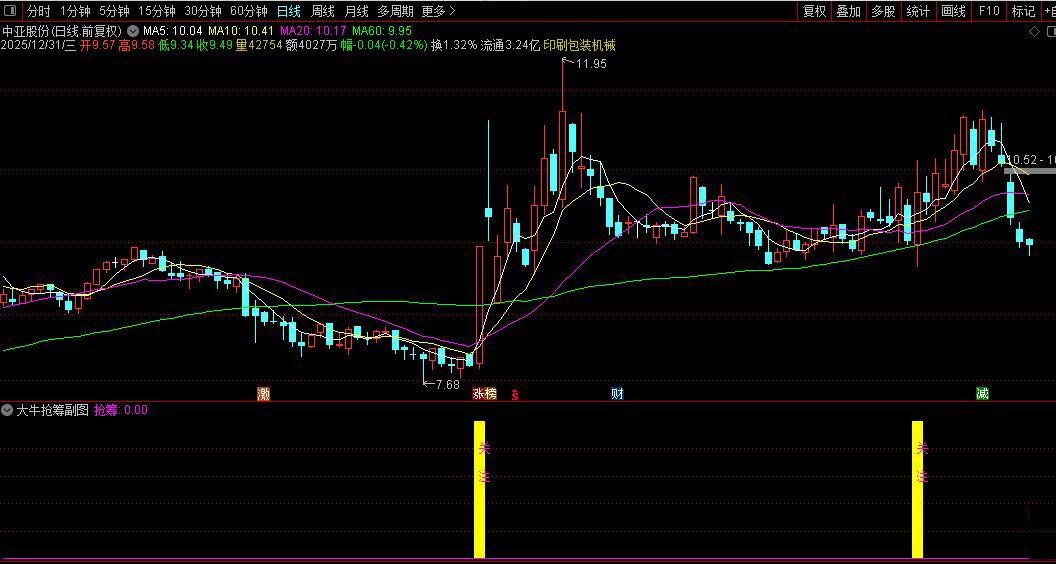Click the 中亚股份(日线.前复权) stock title
The width and height of the screenshot is (1056, 564).
62,30
